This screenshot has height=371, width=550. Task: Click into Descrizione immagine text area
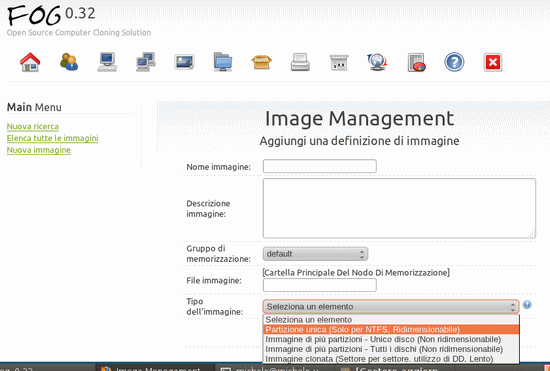click(x=399, y=208)
